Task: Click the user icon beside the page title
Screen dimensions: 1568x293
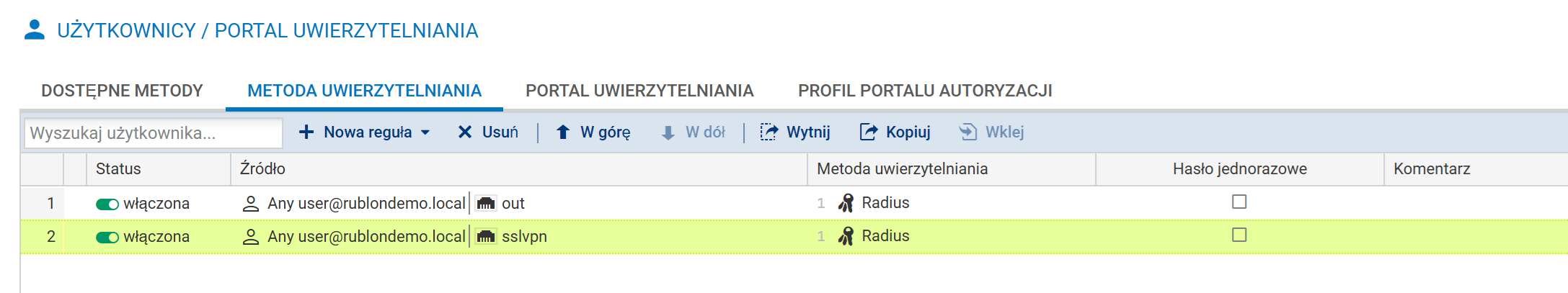Action: pyautogui.click(x=34, y=30)
